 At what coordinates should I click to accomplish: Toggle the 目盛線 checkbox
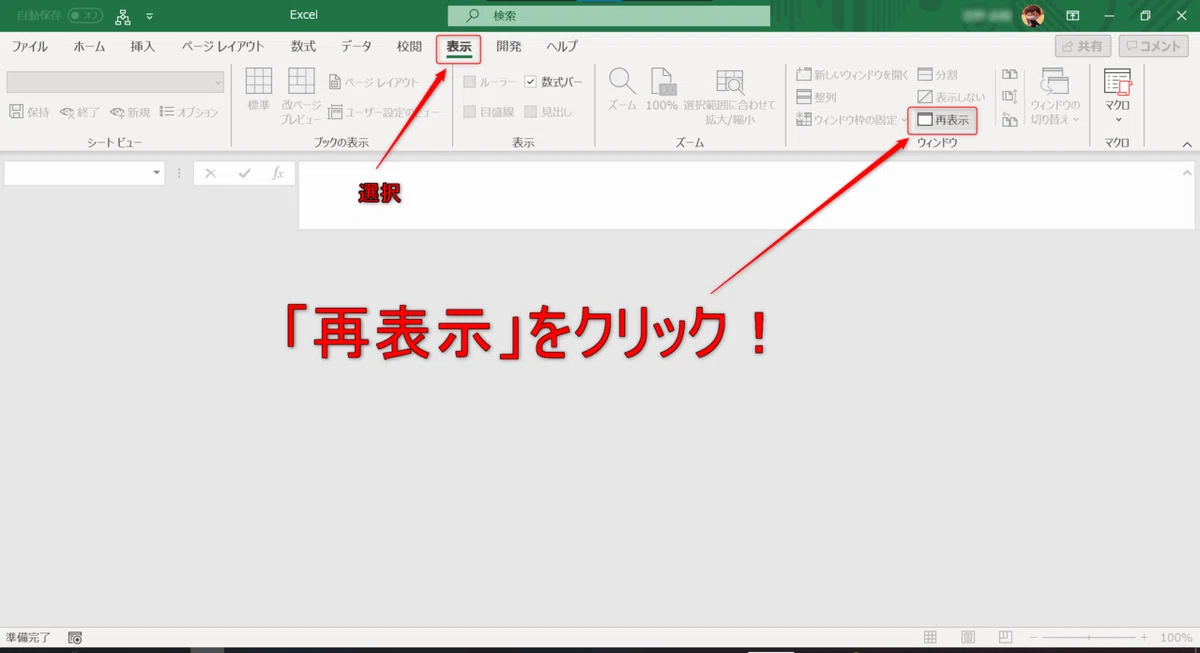pyautogui.click(x=470, y=112)
